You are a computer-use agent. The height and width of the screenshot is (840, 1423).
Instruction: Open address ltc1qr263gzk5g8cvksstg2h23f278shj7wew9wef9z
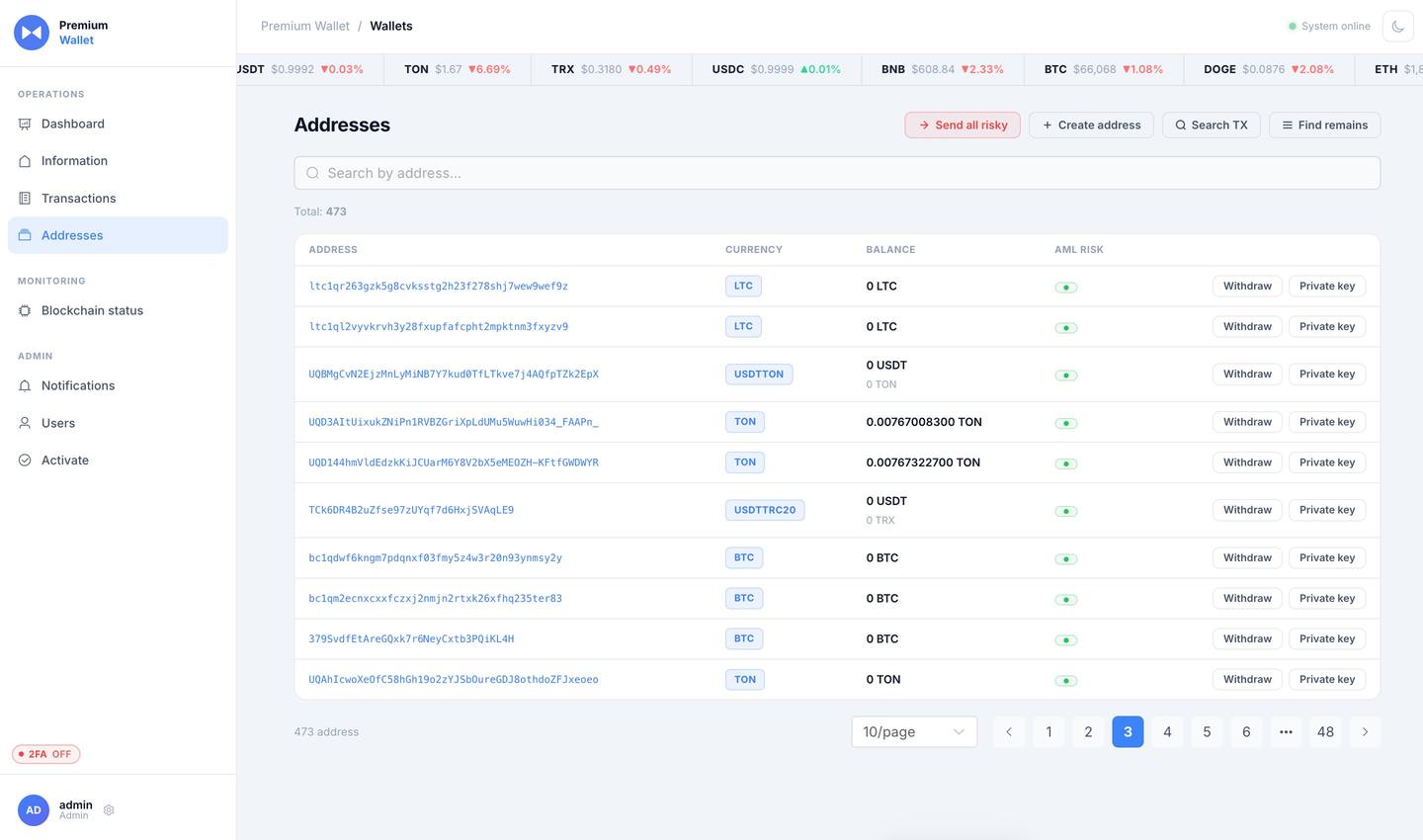tap(439, 287)
